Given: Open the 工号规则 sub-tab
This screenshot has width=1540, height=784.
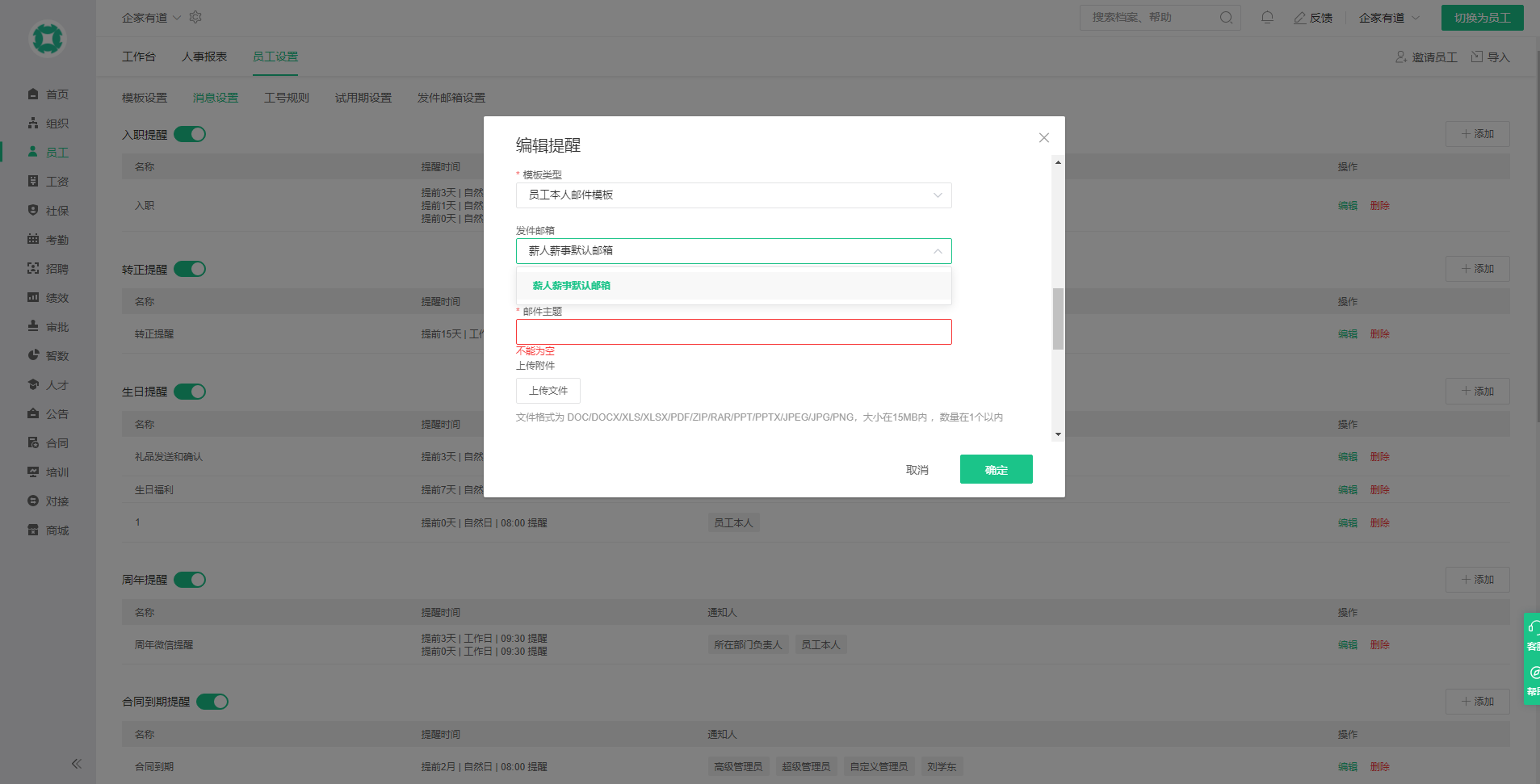Looking at the screenshot, I should 287,98.
